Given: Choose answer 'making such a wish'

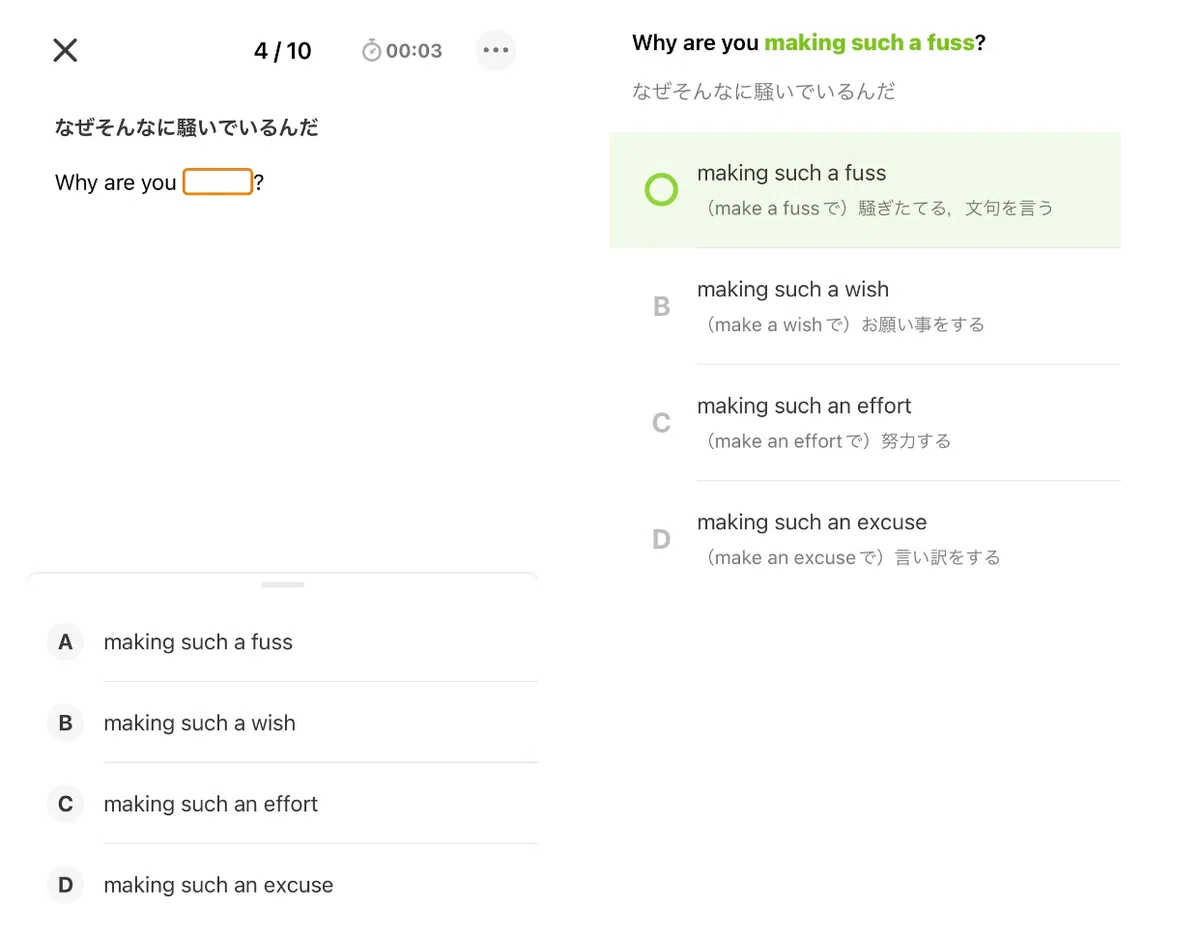Looking at the screenshot, I should 282,723.
